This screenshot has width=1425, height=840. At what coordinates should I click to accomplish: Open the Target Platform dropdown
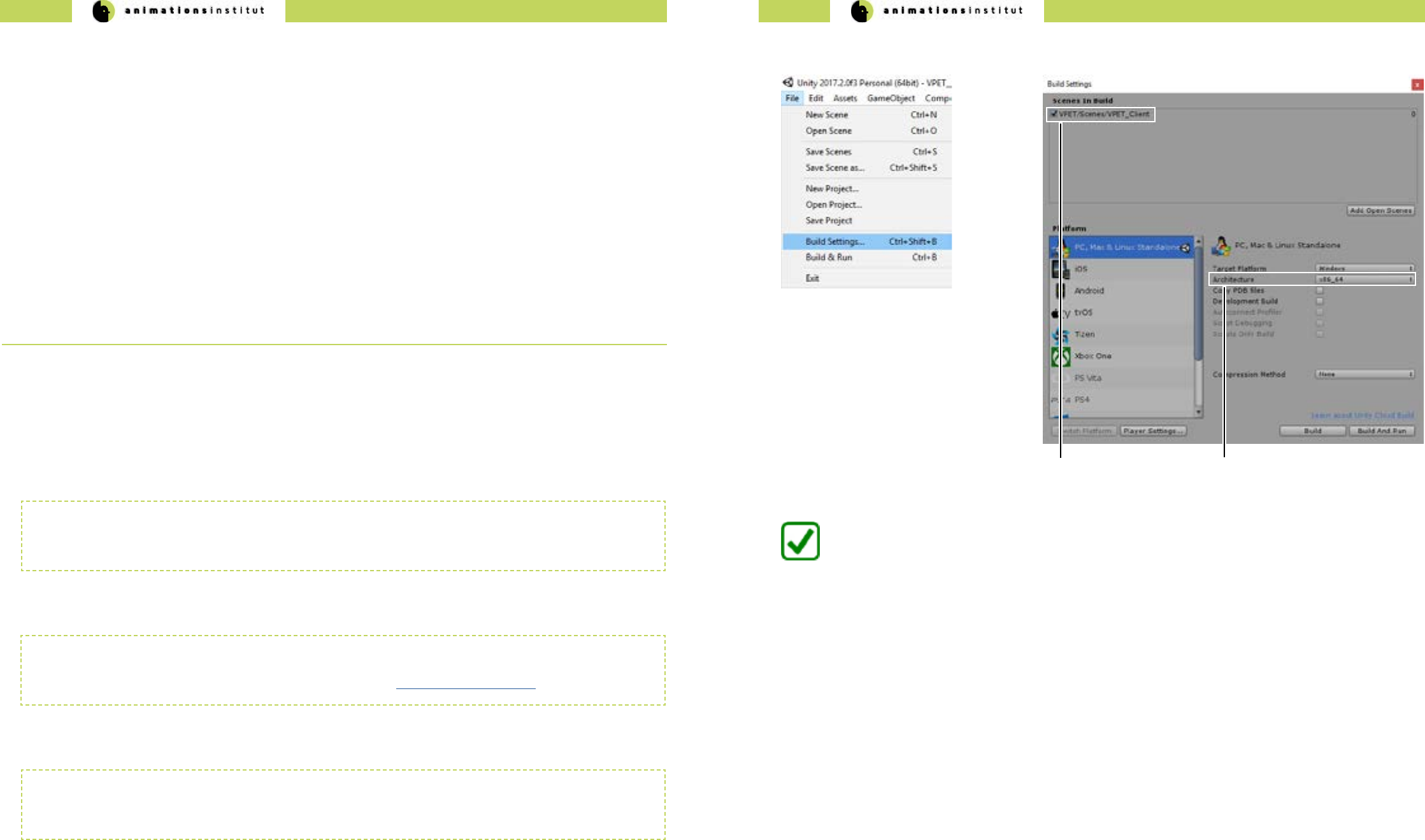(x=1364, y=269)
